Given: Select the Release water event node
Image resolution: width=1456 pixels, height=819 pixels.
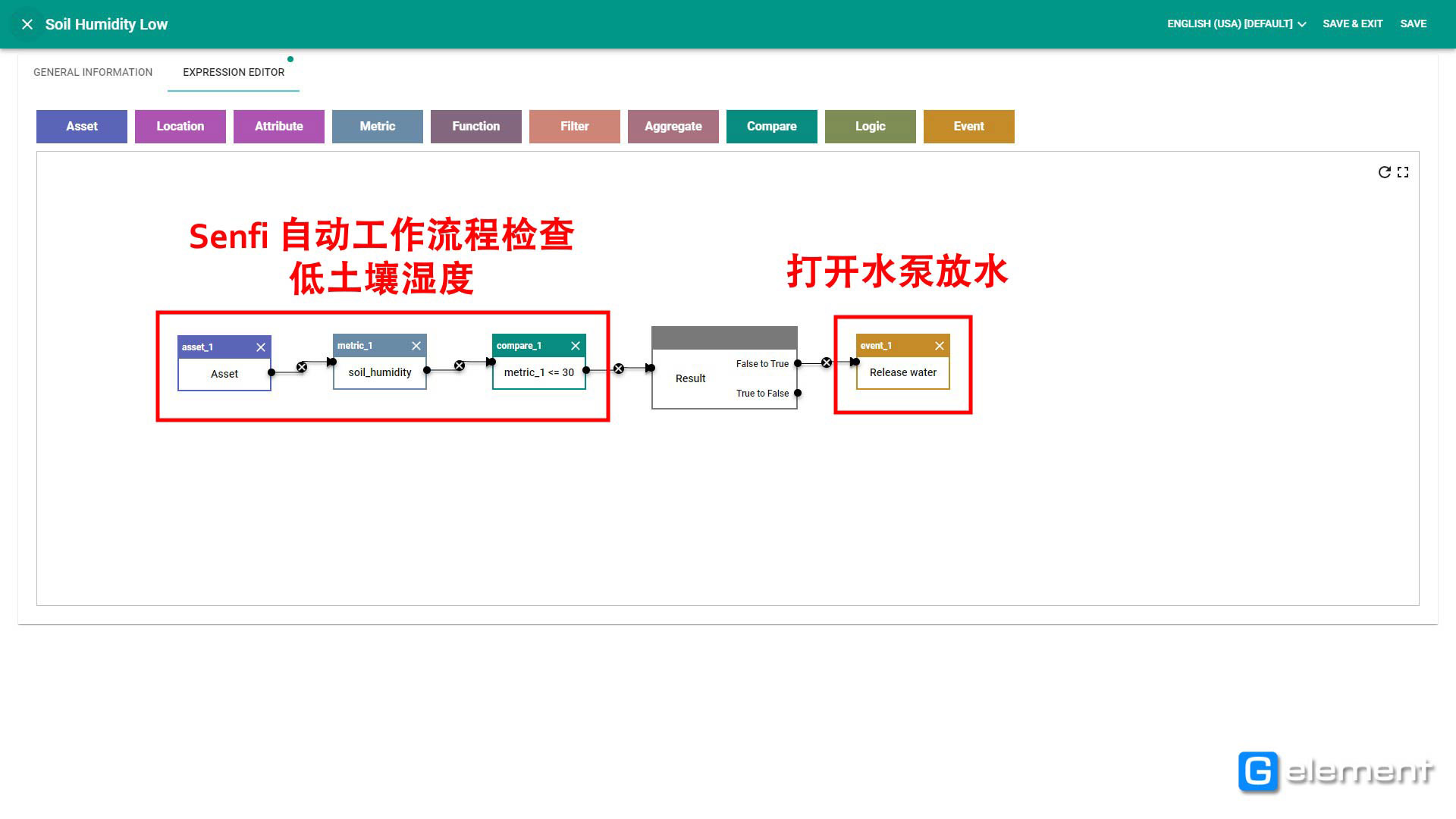Looking at the screenshot, I should coord(903,372).
